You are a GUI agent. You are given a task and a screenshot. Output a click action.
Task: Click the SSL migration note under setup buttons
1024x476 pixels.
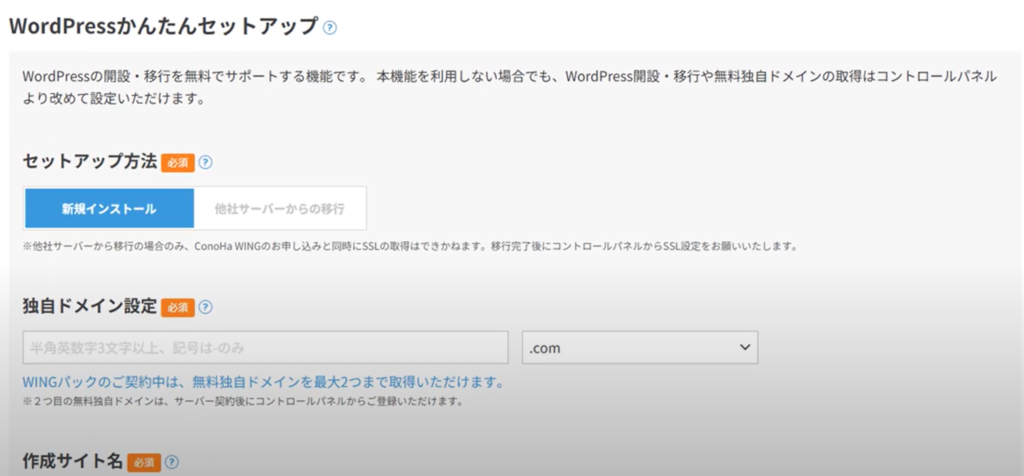coord(410,246)
